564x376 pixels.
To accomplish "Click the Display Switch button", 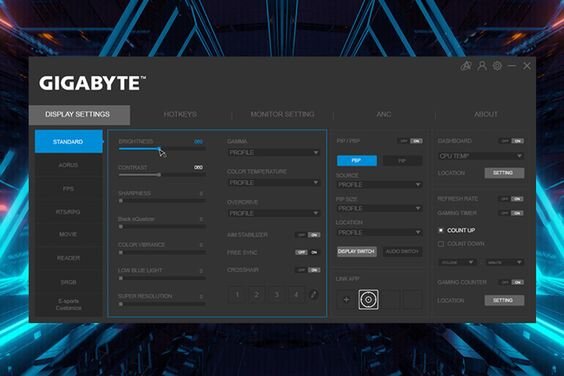I will 357,252.
